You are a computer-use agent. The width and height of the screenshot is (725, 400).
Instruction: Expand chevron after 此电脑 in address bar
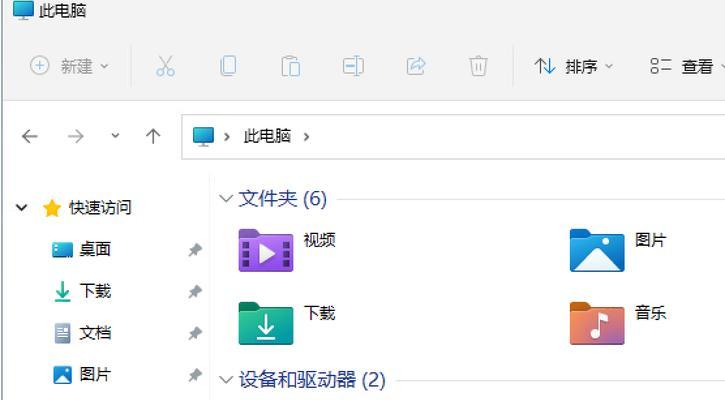[x=306, y=137]
